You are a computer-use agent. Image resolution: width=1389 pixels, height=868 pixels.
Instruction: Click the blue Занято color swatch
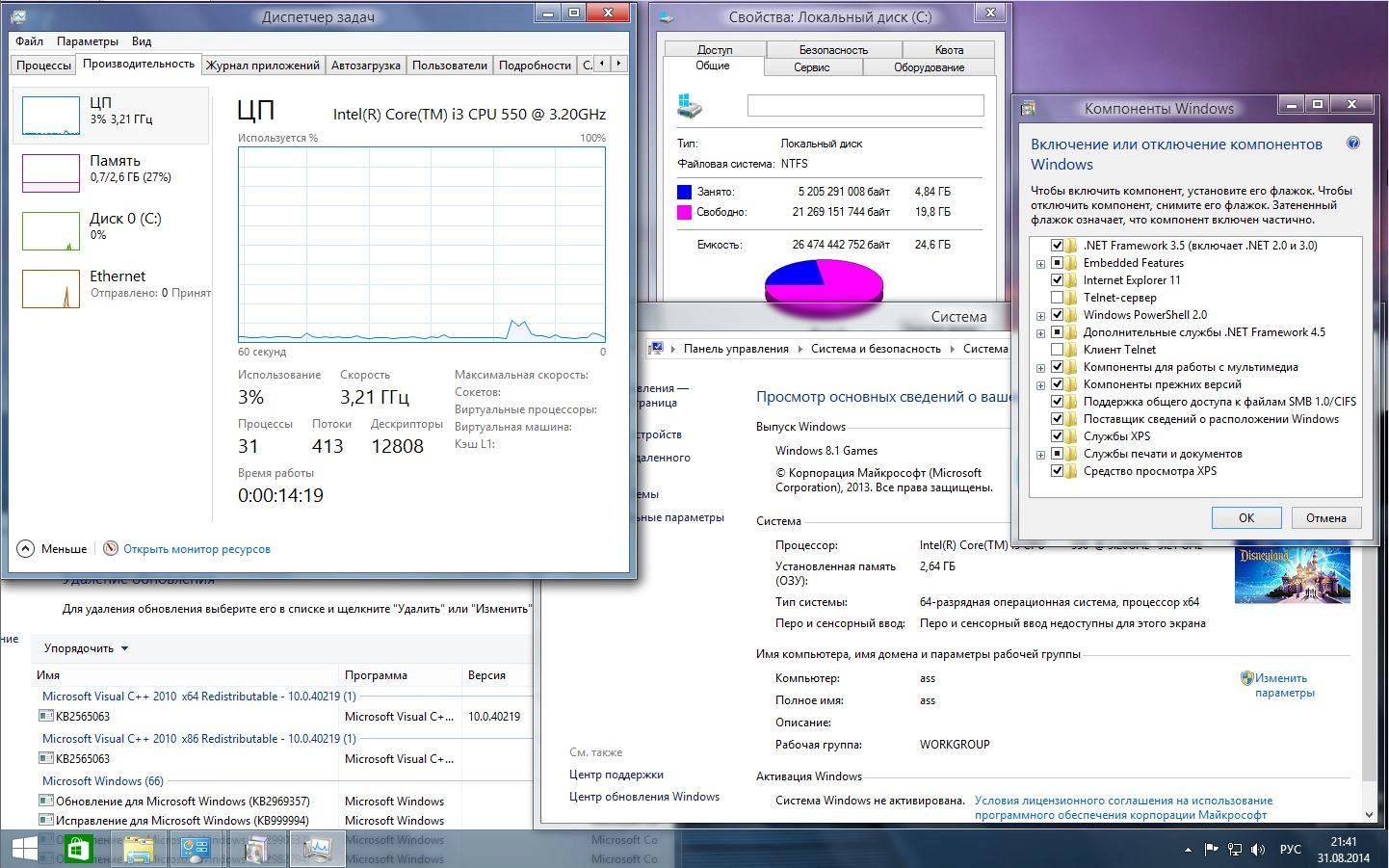684,192
